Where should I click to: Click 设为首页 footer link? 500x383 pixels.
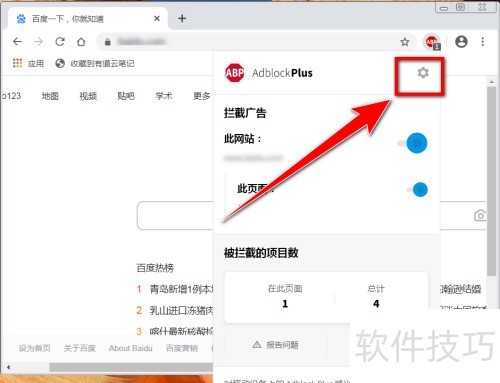click(x=35, y=348)
